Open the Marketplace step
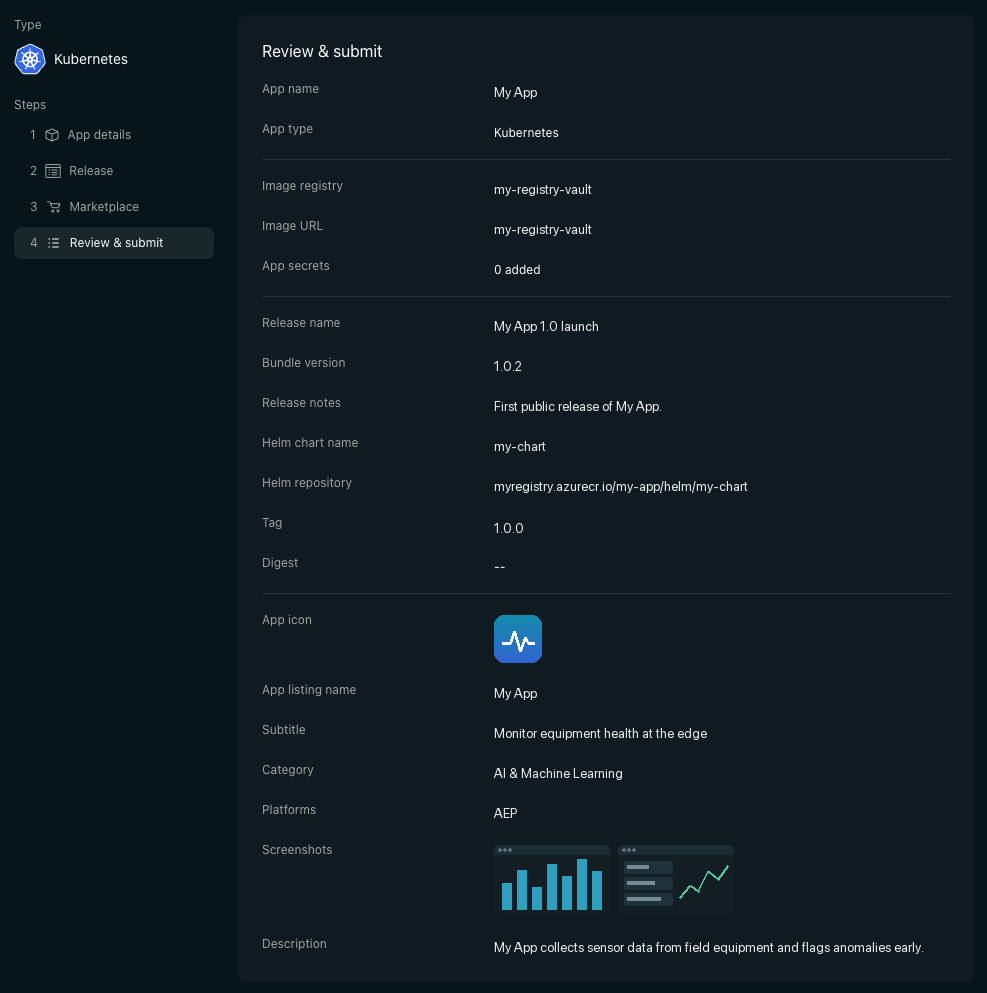 (x=114, y=207)
